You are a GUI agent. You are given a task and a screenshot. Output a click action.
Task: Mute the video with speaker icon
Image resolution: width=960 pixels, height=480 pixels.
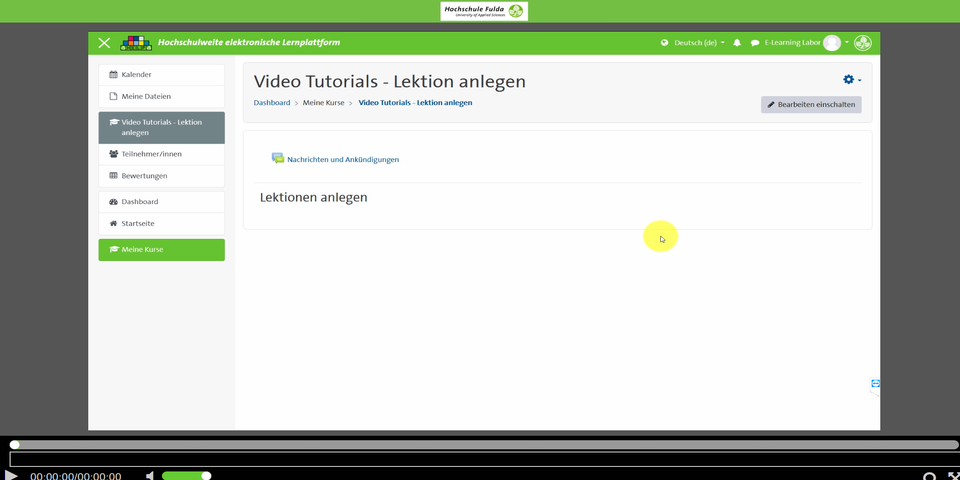click(150, 476)
